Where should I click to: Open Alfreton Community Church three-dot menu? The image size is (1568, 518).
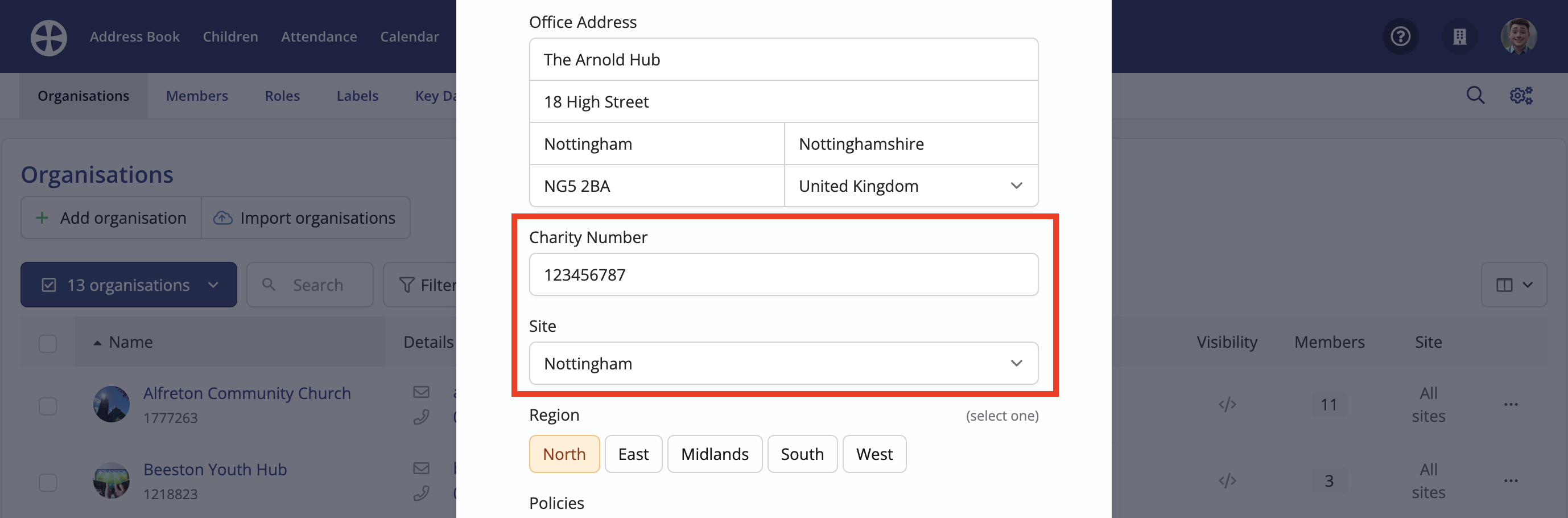pyautogui.click(x=1511, y=404)
